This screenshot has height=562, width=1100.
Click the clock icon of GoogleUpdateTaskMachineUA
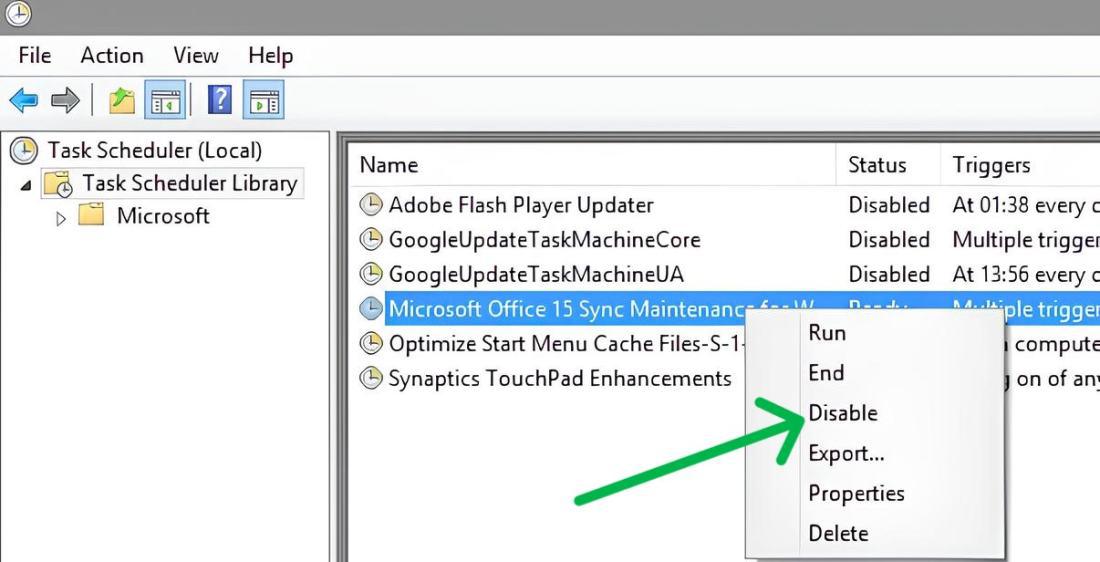click(370, 274)
